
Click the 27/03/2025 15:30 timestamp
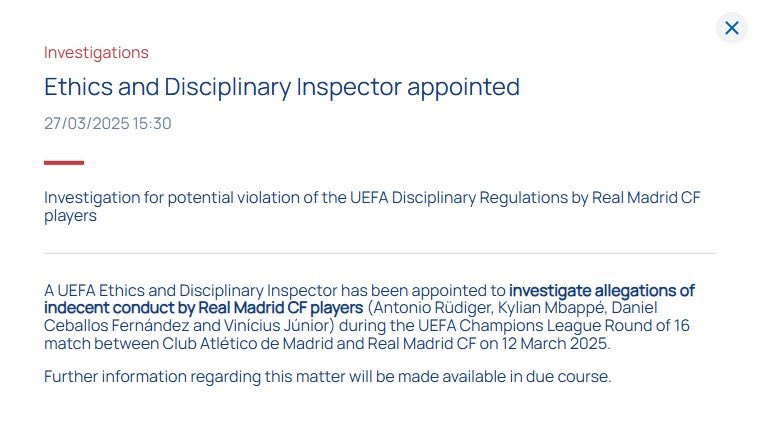coord(107,123)
